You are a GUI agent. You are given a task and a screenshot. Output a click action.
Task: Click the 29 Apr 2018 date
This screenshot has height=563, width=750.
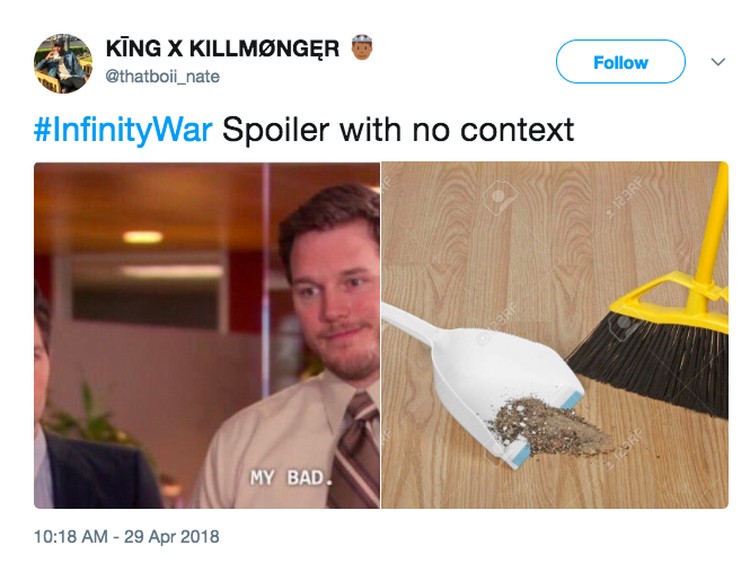(x=172, y=536)
